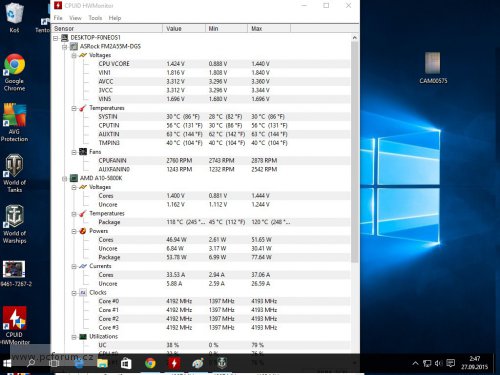Open the clock showing 2:47
This screenshot has height=375, width=500.
click(475, 363)
